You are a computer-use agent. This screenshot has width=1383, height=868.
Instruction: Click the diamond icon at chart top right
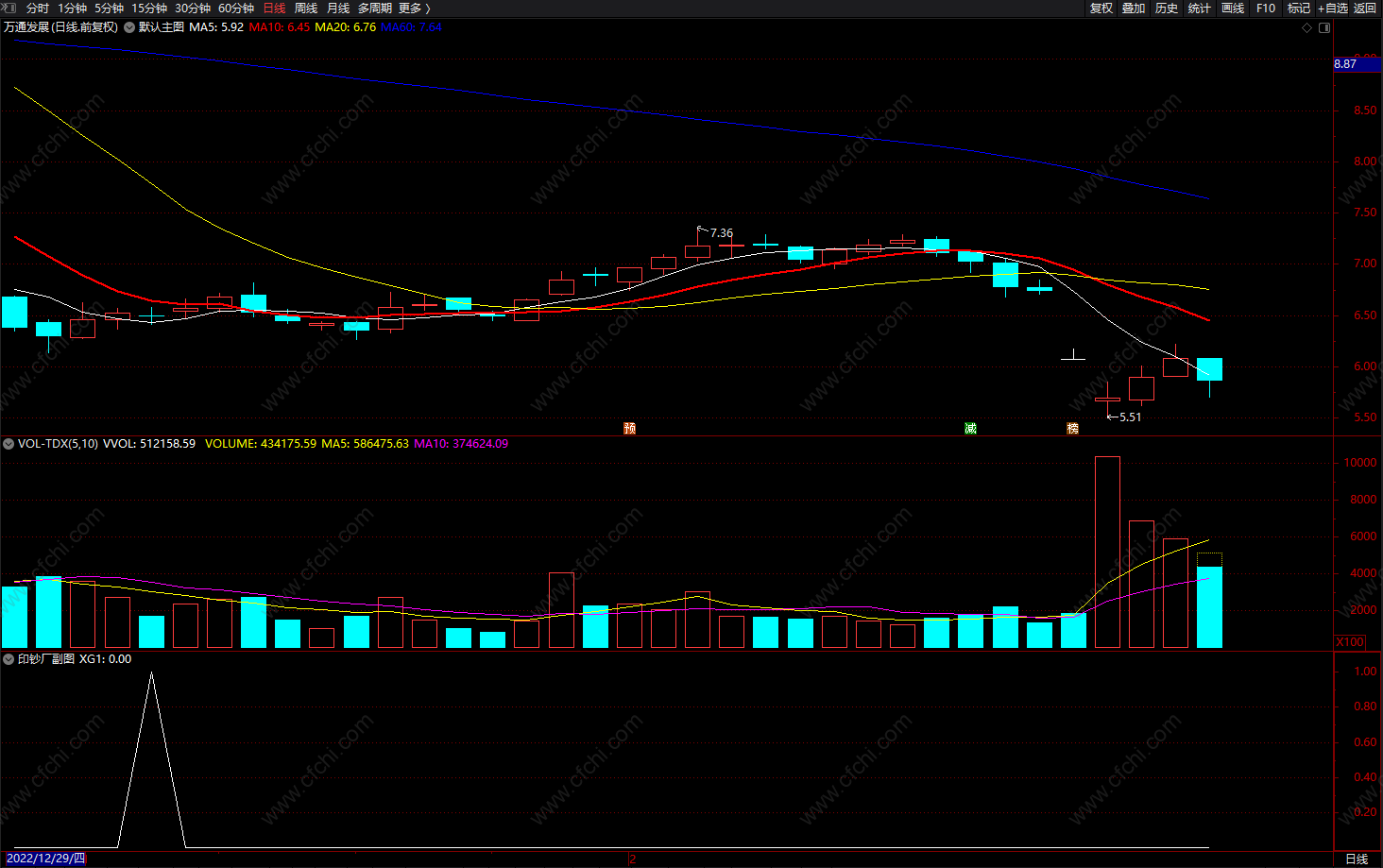coord(1307,27)
